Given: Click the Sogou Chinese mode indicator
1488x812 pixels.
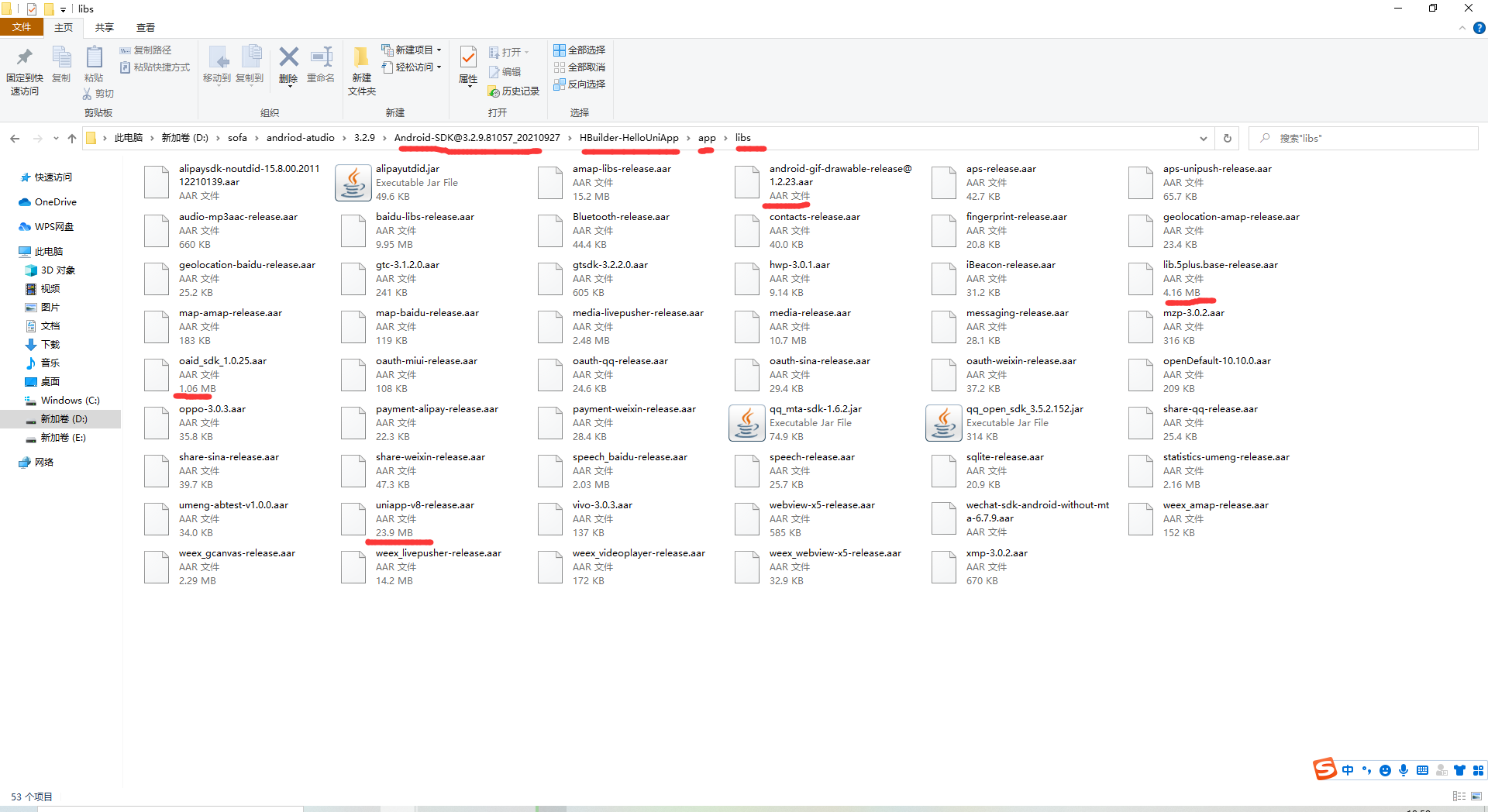Looking at the screenshot, I should coord(1348,770).
